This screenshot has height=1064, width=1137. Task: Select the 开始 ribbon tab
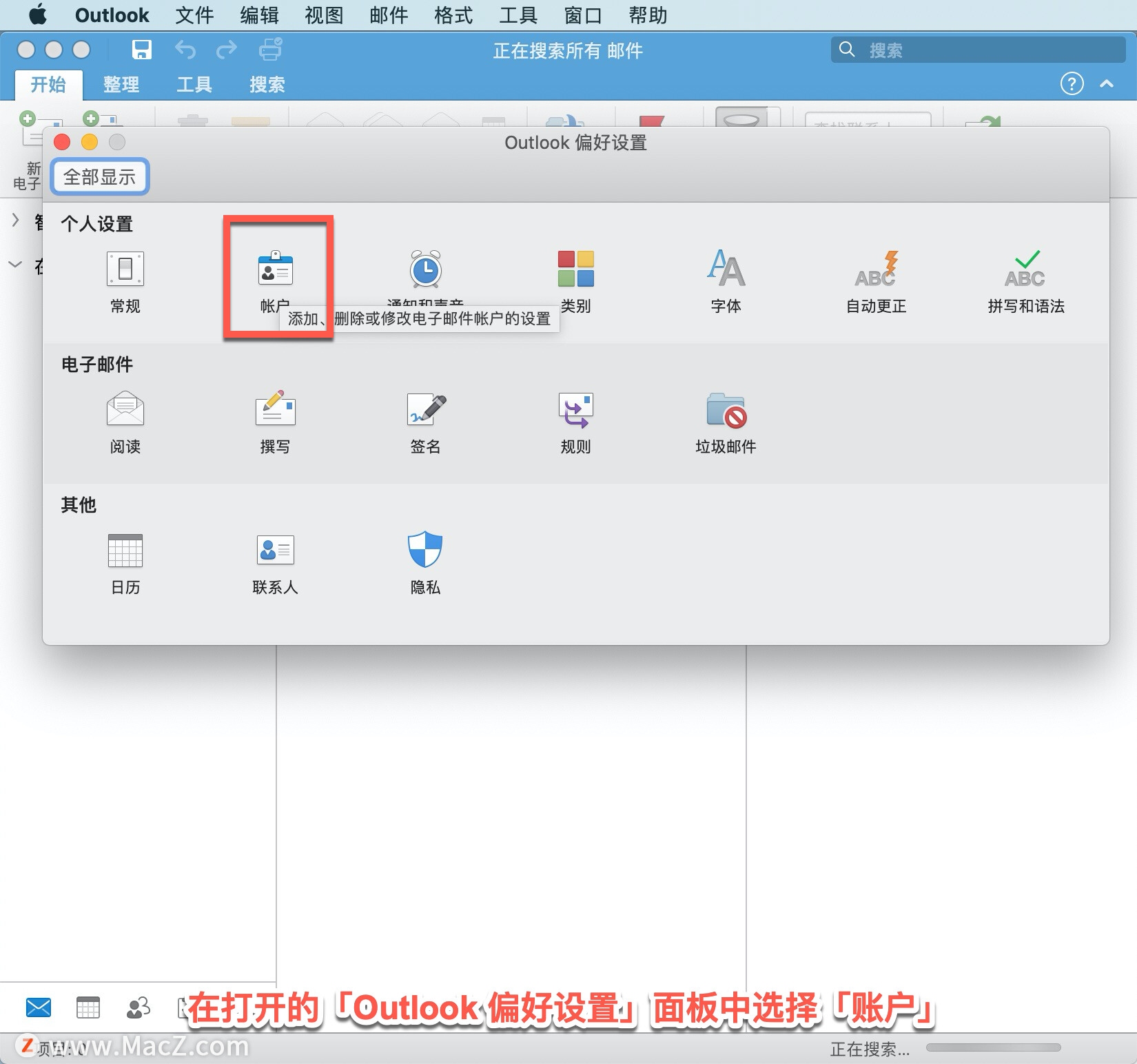coord(48,84)
